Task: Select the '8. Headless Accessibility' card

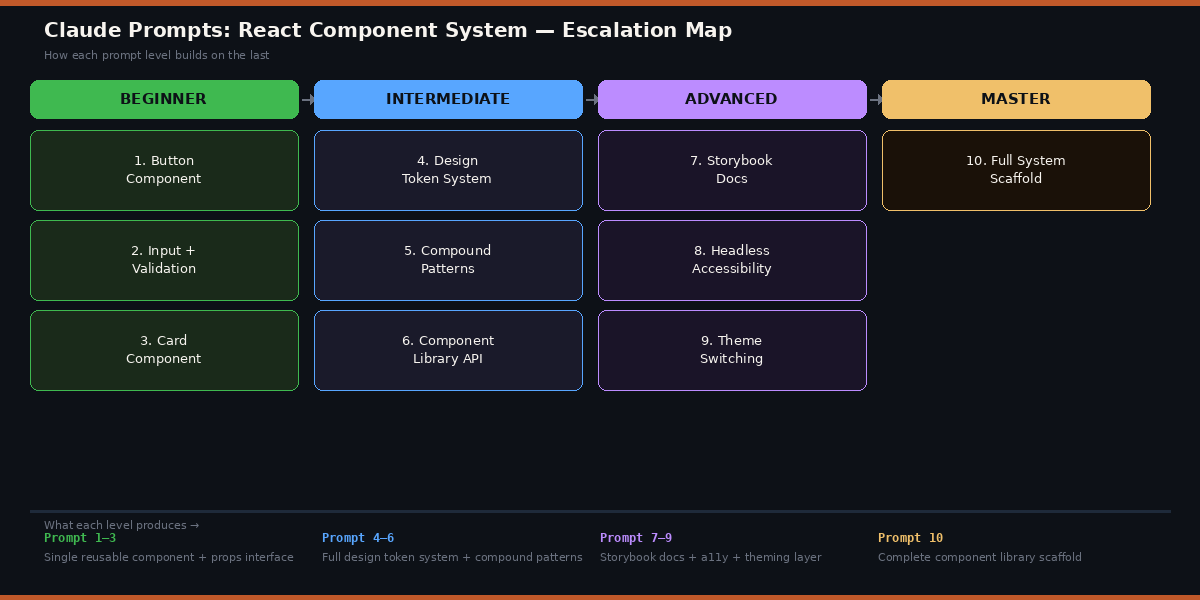Action: [732, 260]
